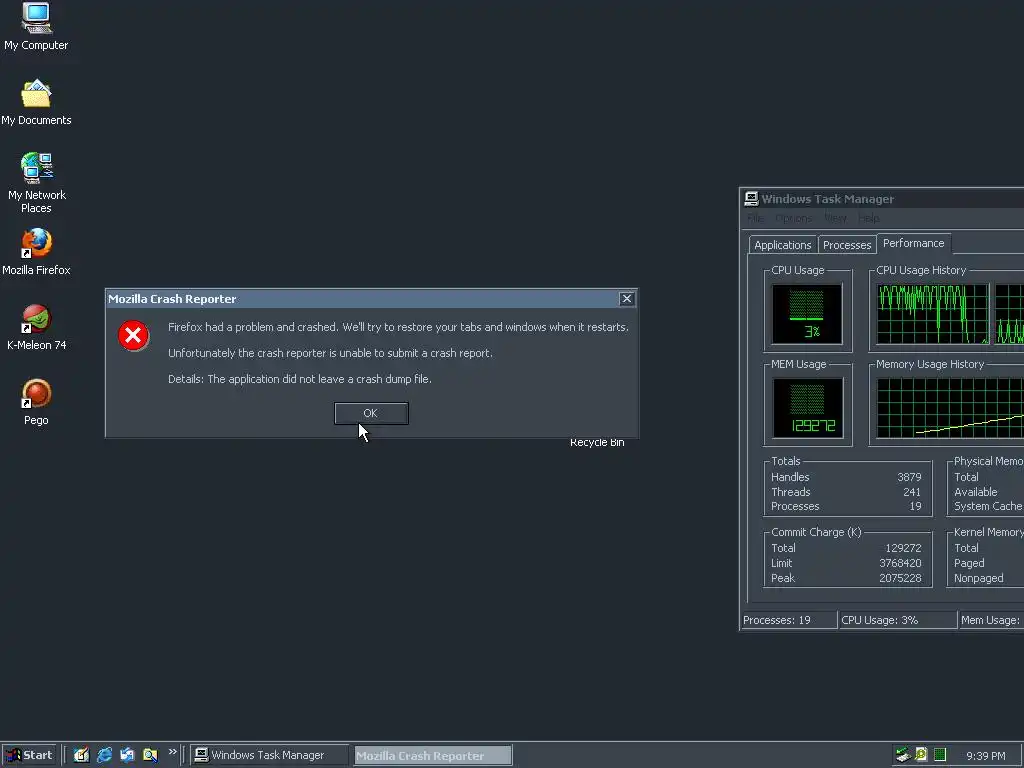The height and width of the screenshot is (768, 1024).
Task: Click the red error icon in Crash Reporter
Action: point(133,336)
